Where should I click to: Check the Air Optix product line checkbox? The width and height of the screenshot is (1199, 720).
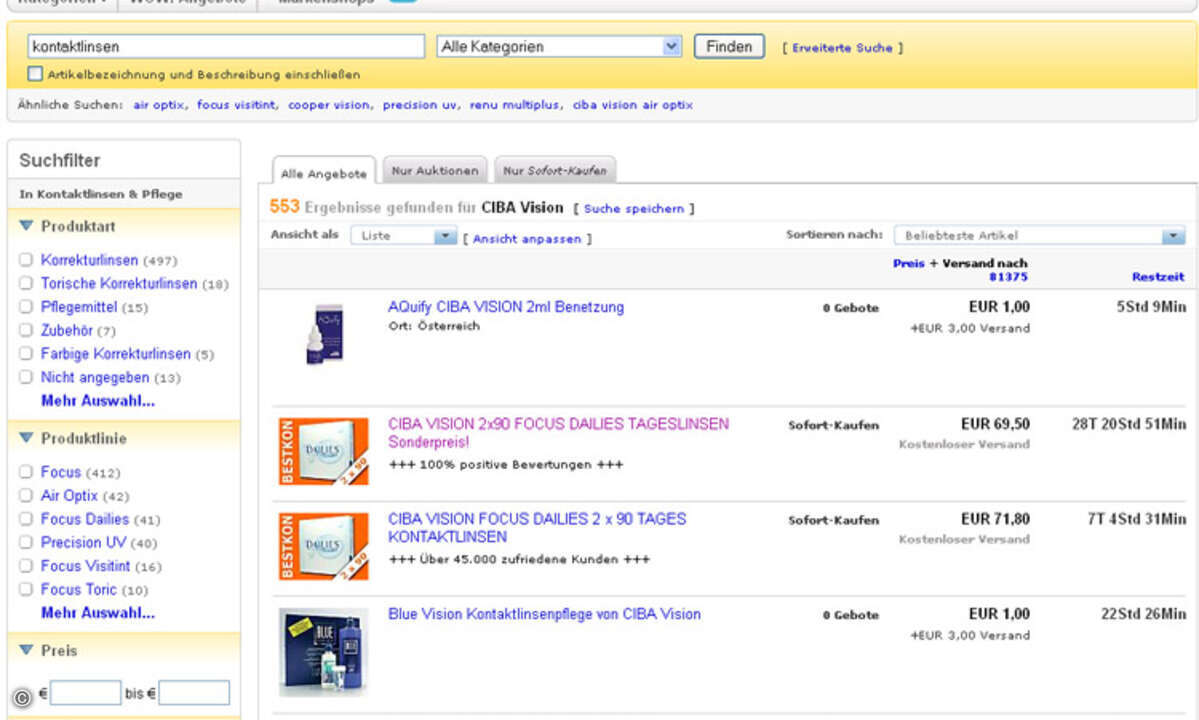(x=26, y=495)
